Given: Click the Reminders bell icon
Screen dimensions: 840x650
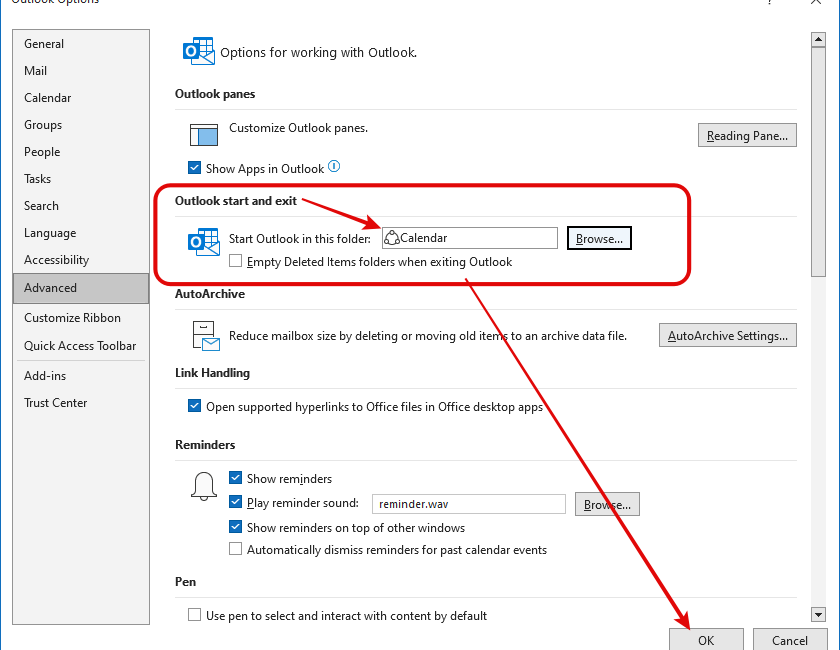Looking at the screenshot, I should [204, 486].
